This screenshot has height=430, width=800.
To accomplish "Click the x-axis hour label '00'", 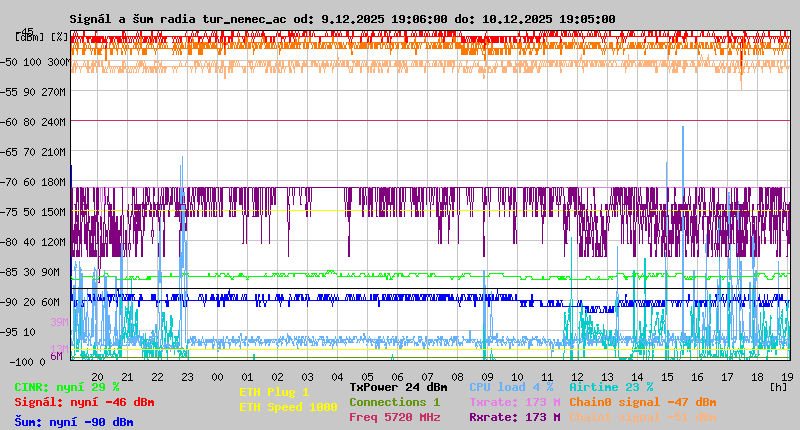I will 217,377.
